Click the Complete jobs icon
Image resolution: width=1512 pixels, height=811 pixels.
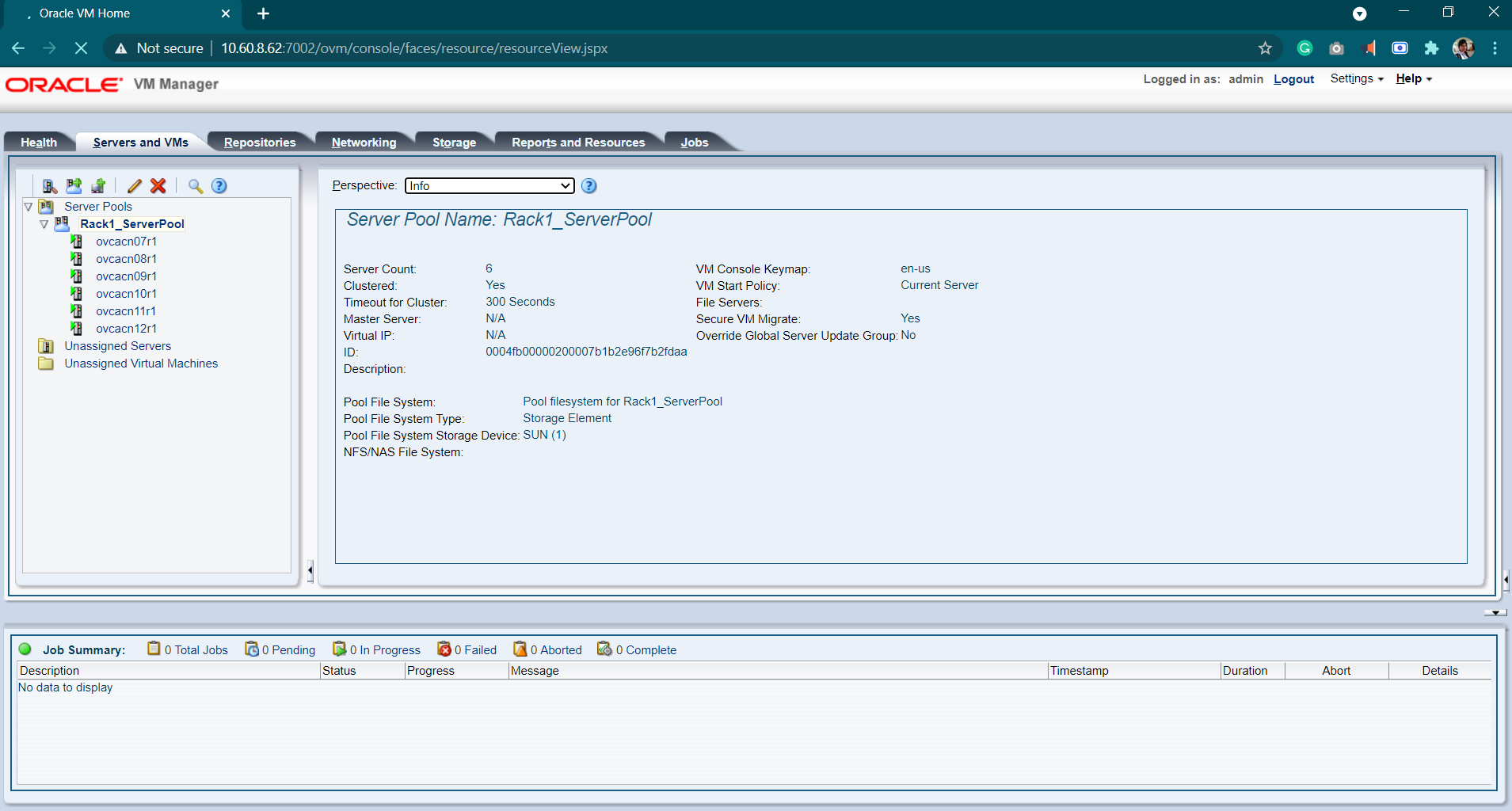tap(605, 649)
